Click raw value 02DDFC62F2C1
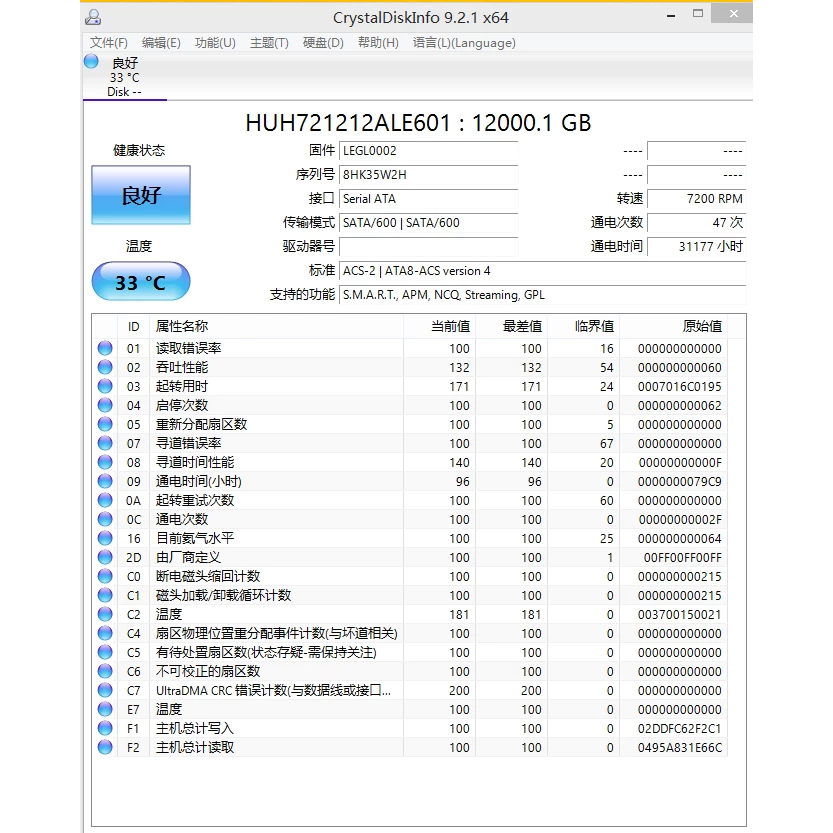Image resolution: width=833 pixels, height=833 pixels. click(679, 729)
